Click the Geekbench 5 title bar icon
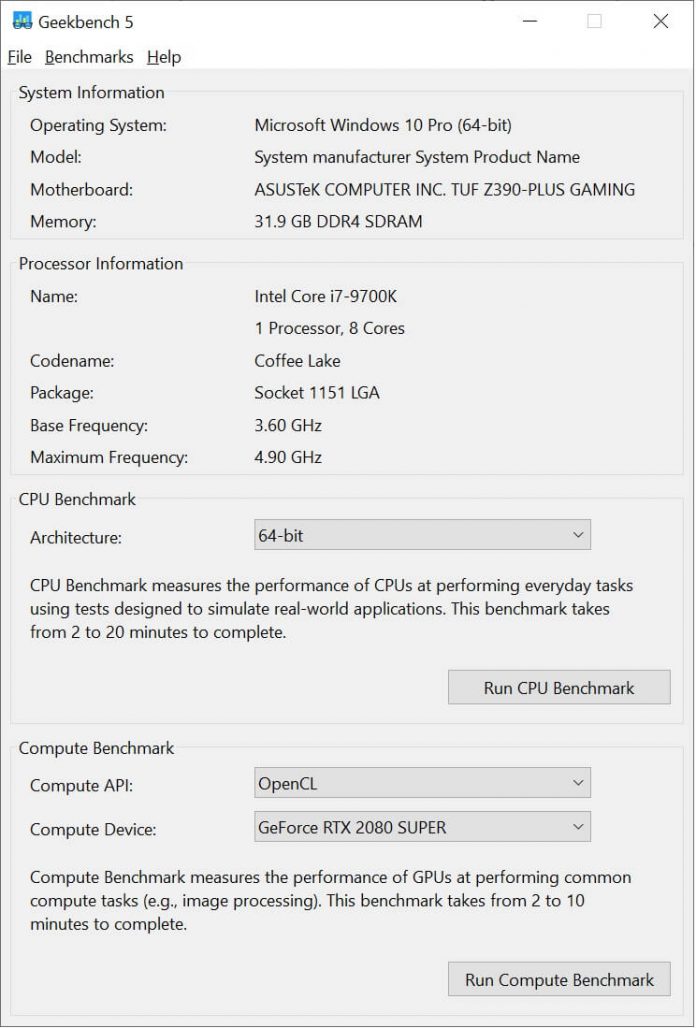Viewport: 696px width, 1028px height. 21,20
